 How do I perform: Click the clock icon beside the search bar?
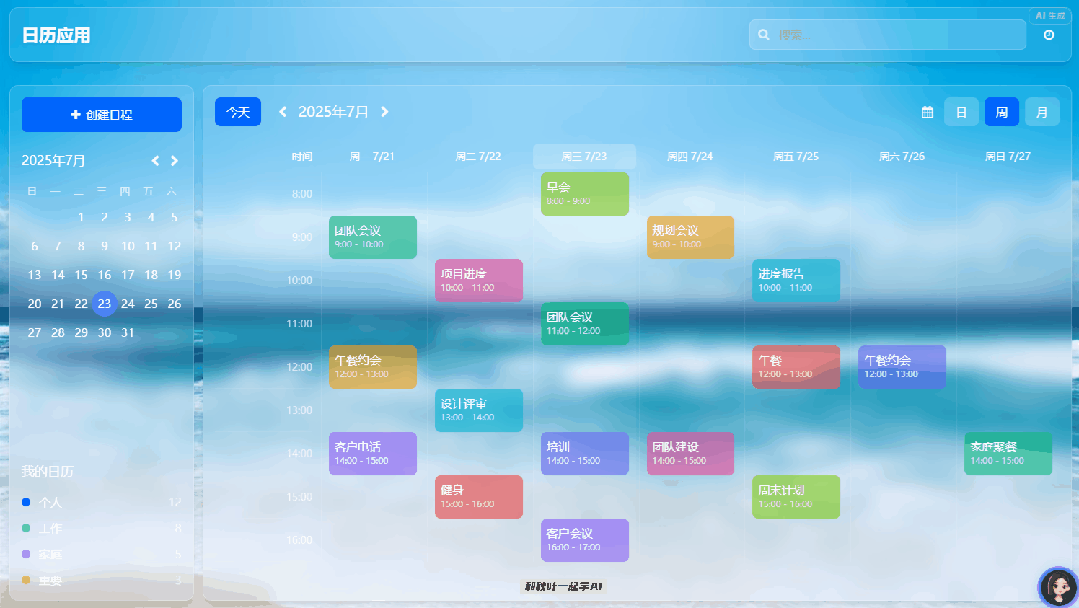click(x=1049, y=35)
